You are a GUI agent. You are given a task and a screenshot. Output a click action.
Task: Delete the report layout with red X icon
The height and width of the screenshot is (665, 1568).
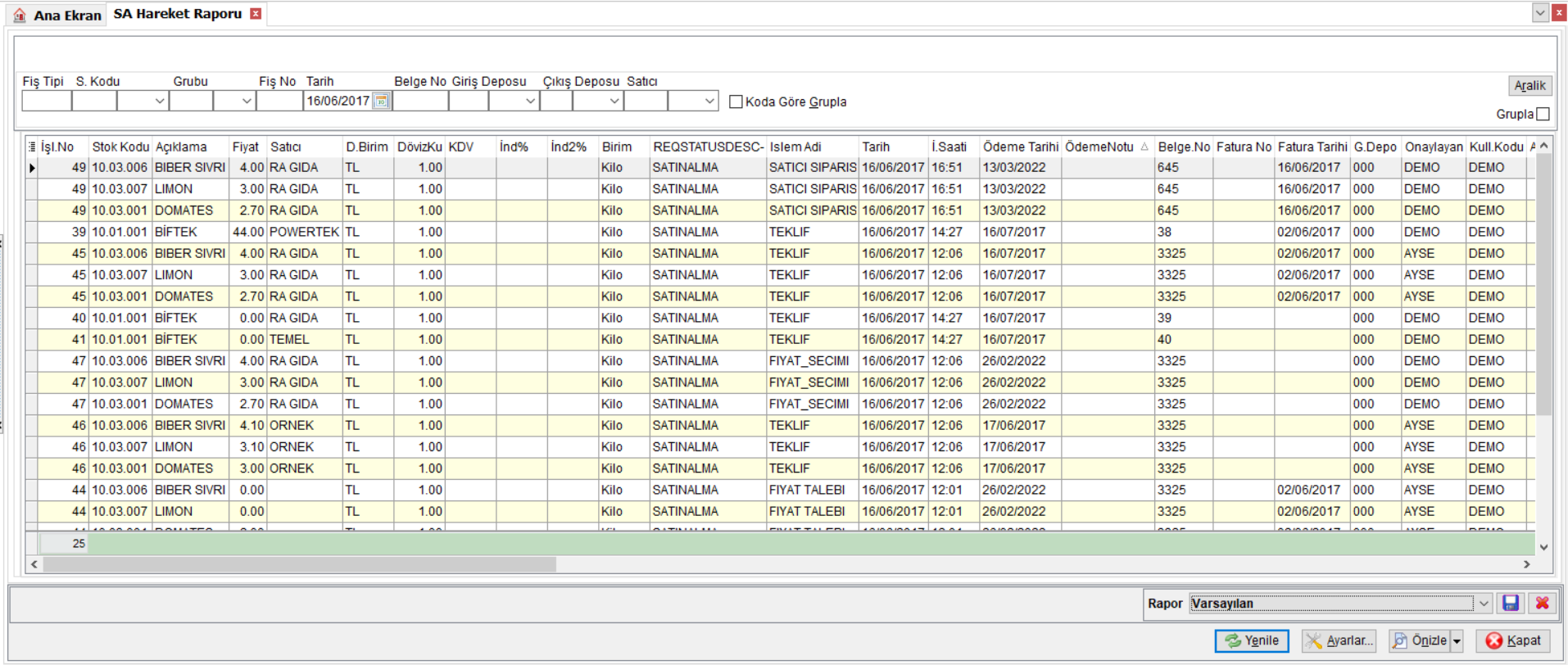[x=1542, y=604]
